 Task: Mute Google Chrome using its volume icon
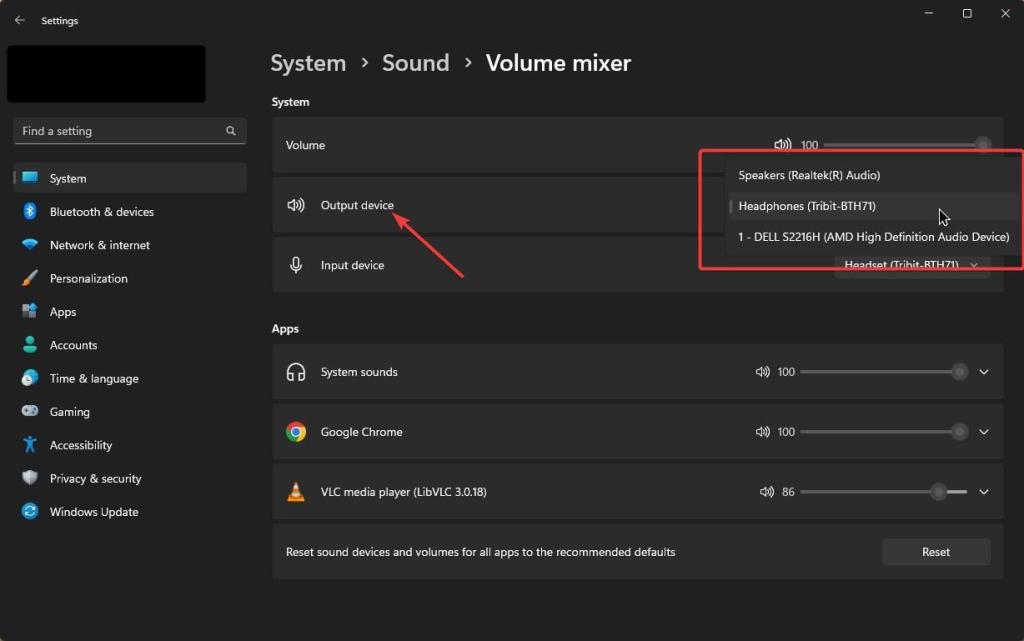(x=764, y=431)
